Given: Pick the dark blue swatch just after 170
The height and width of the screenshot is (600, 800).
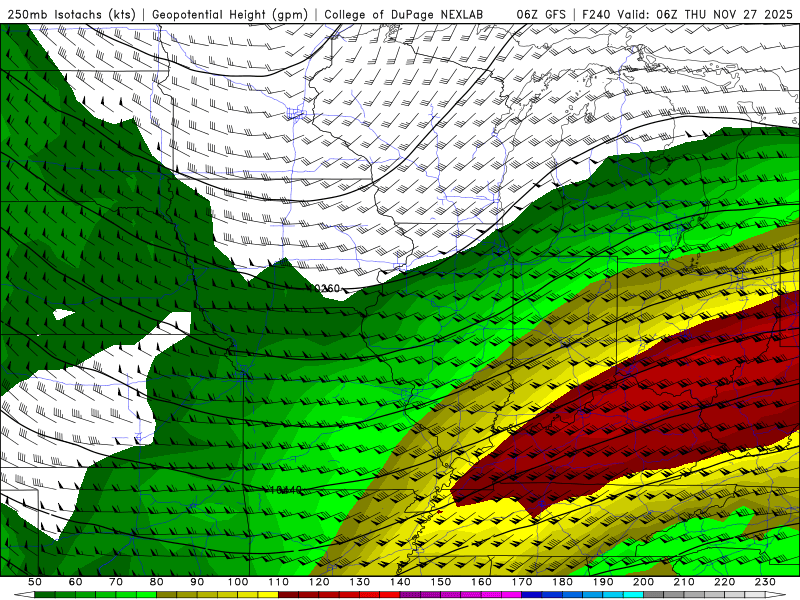Looking at the screenshot, I should click(x=532, y=595).
